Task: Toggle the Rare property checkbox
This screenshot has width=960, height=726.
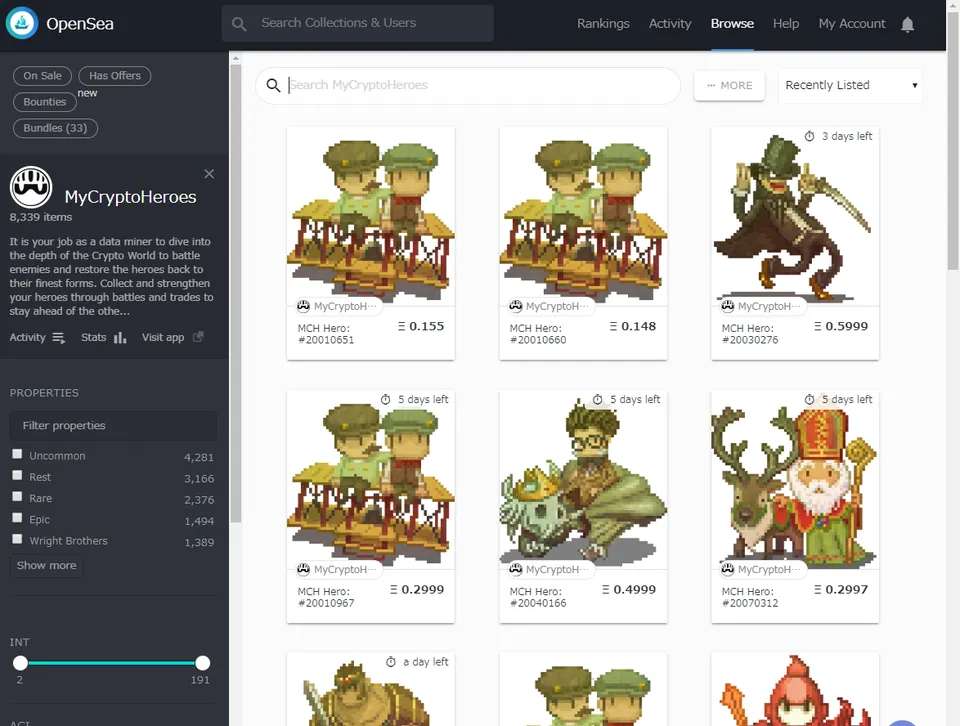Action: [17, 496]
